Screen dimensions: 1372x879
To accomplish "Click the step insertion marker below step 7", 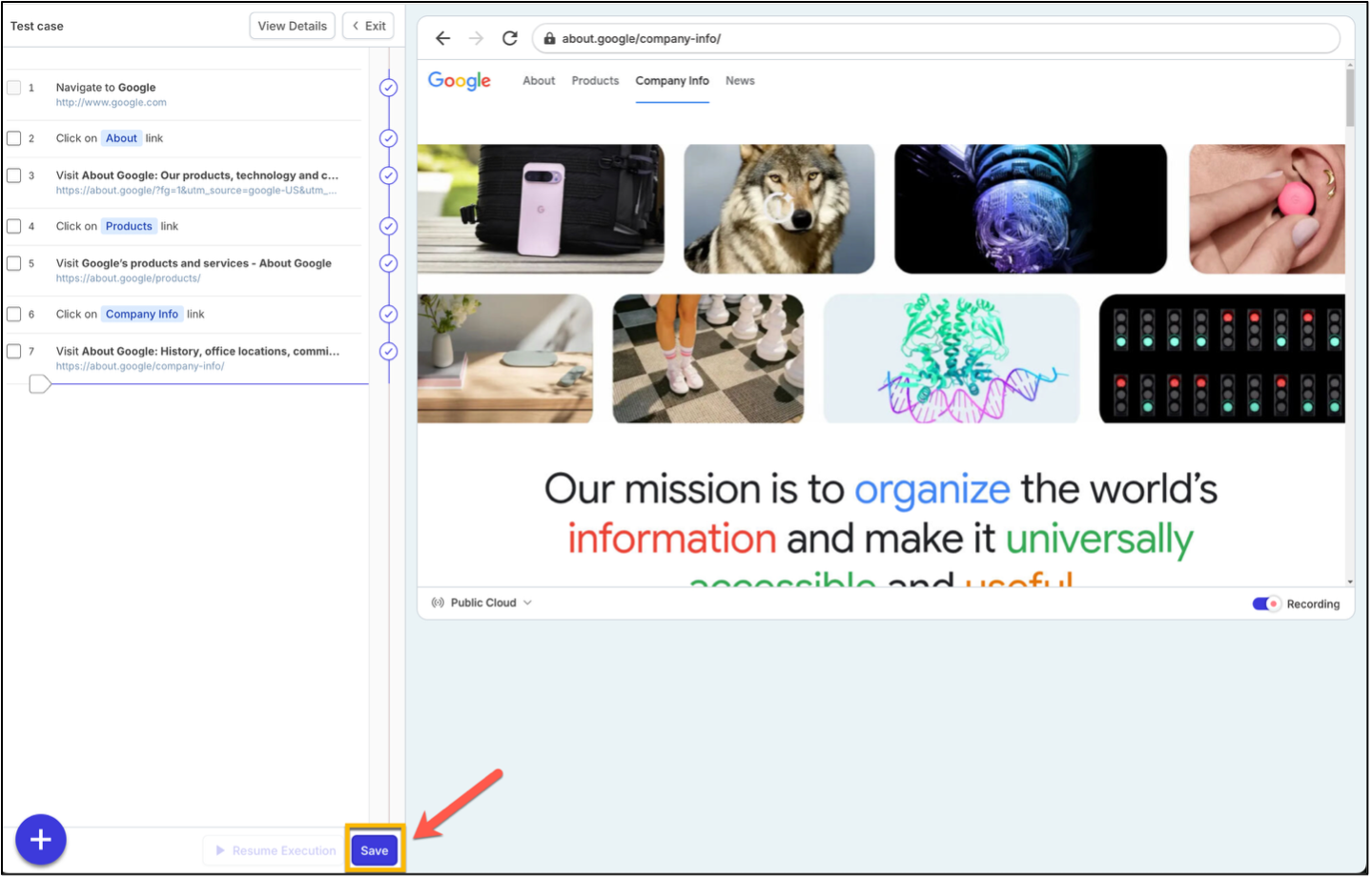I will [x=39, y=384].
